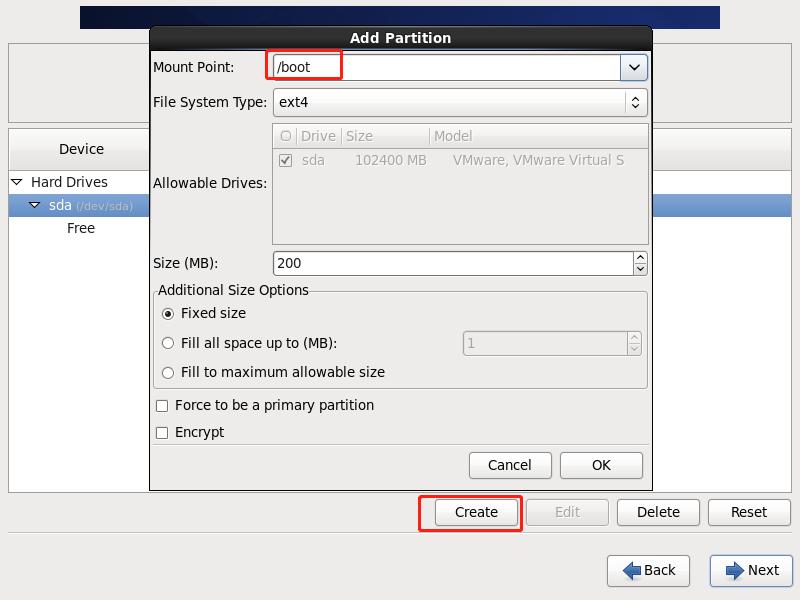Select the VMware Virtual S model cell

[538, 160]
